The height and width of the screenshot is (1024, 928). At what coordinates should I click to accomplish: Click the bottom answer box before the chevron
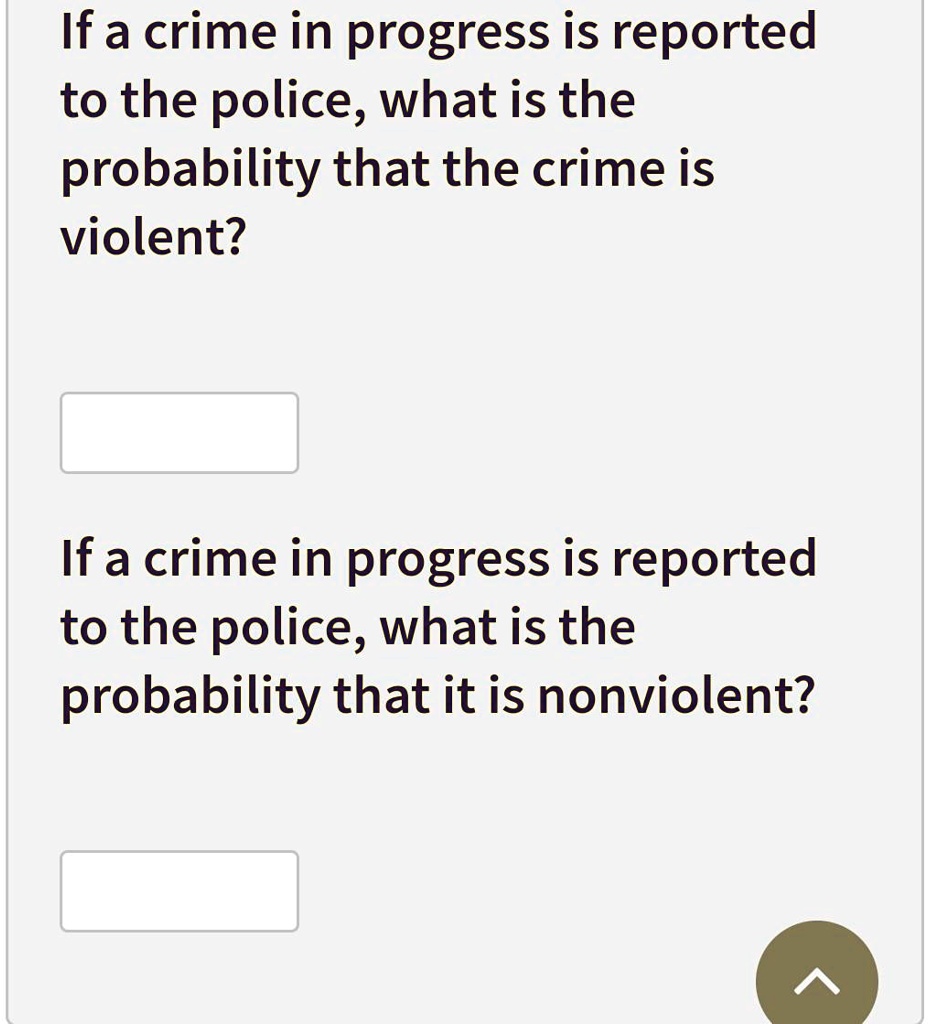(179, 891)
